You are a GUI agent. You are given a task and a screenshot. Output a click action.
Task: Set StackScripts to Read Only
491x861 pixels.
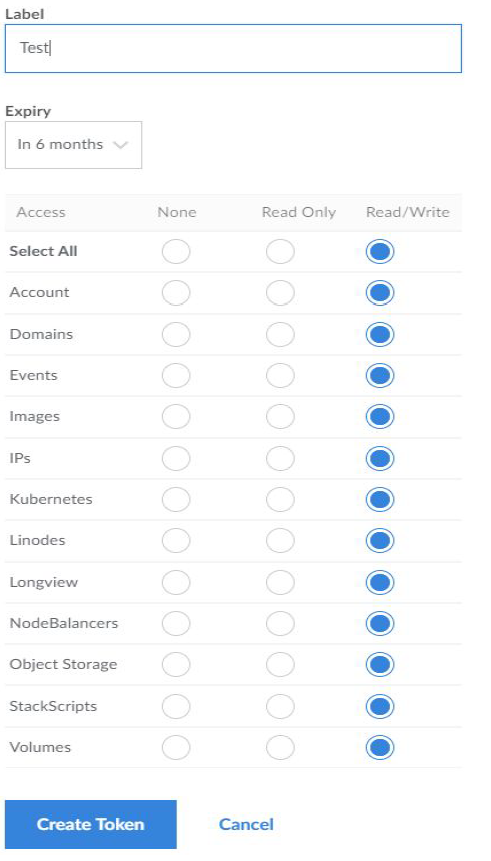pos(280,707)
